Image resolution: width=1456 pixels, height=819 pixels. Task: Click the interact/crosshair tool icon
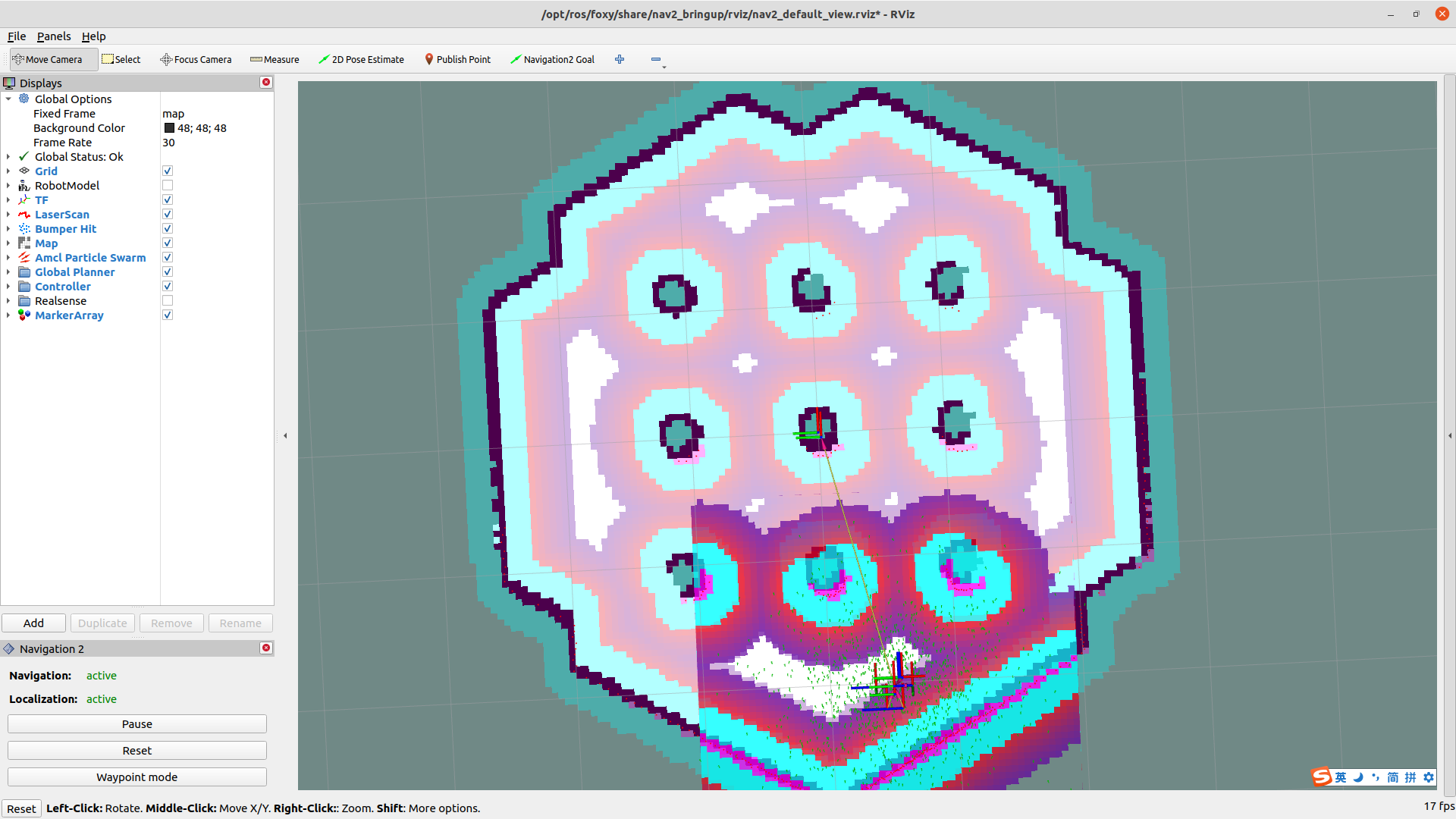(x=620, y=59)
